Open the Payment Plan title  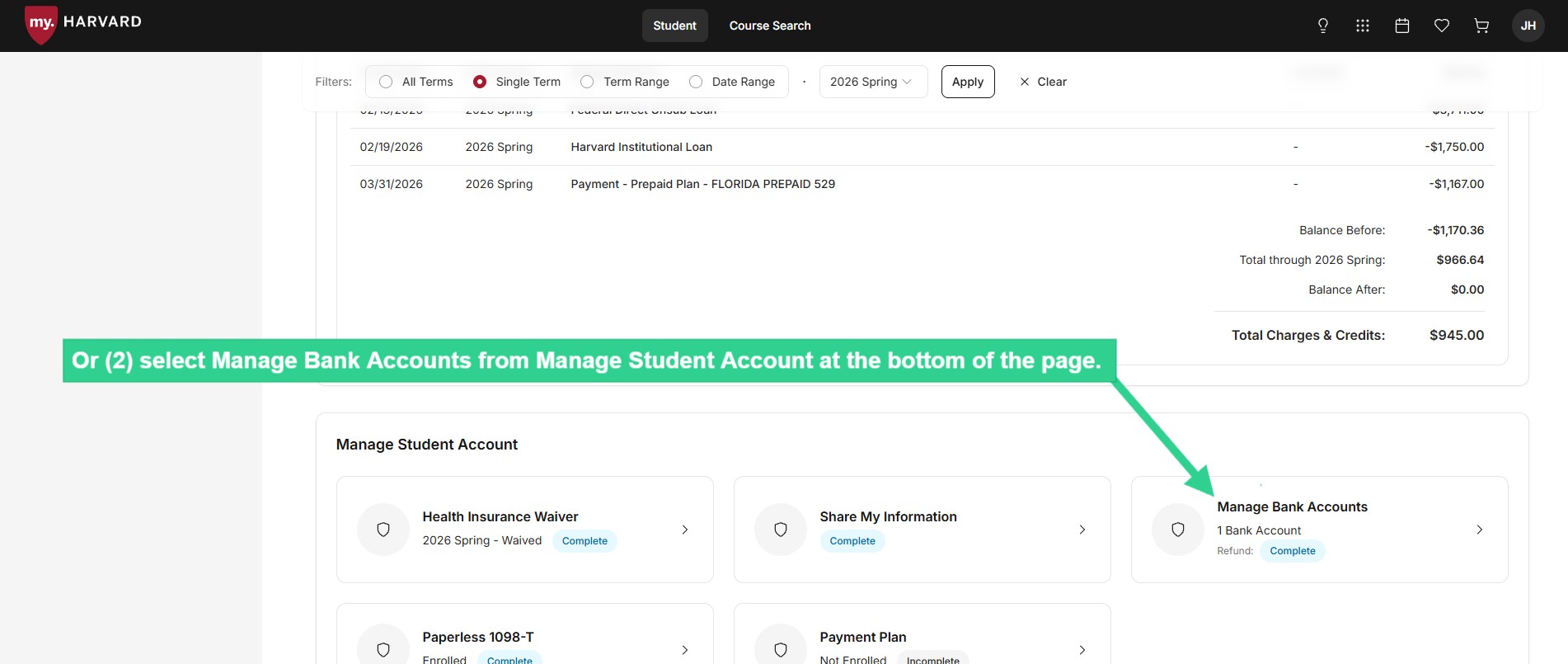tap(863, 637)
